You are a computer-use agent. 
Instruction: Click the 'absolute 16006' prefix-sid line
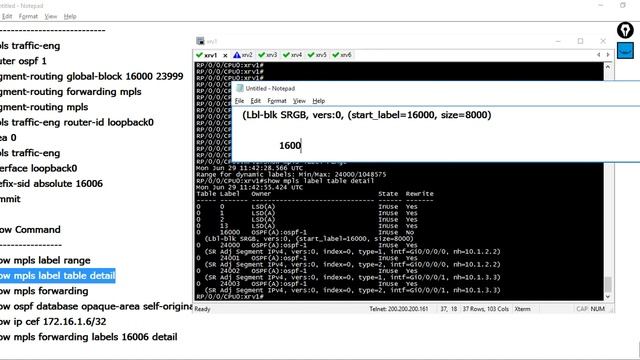click(51, 183)
